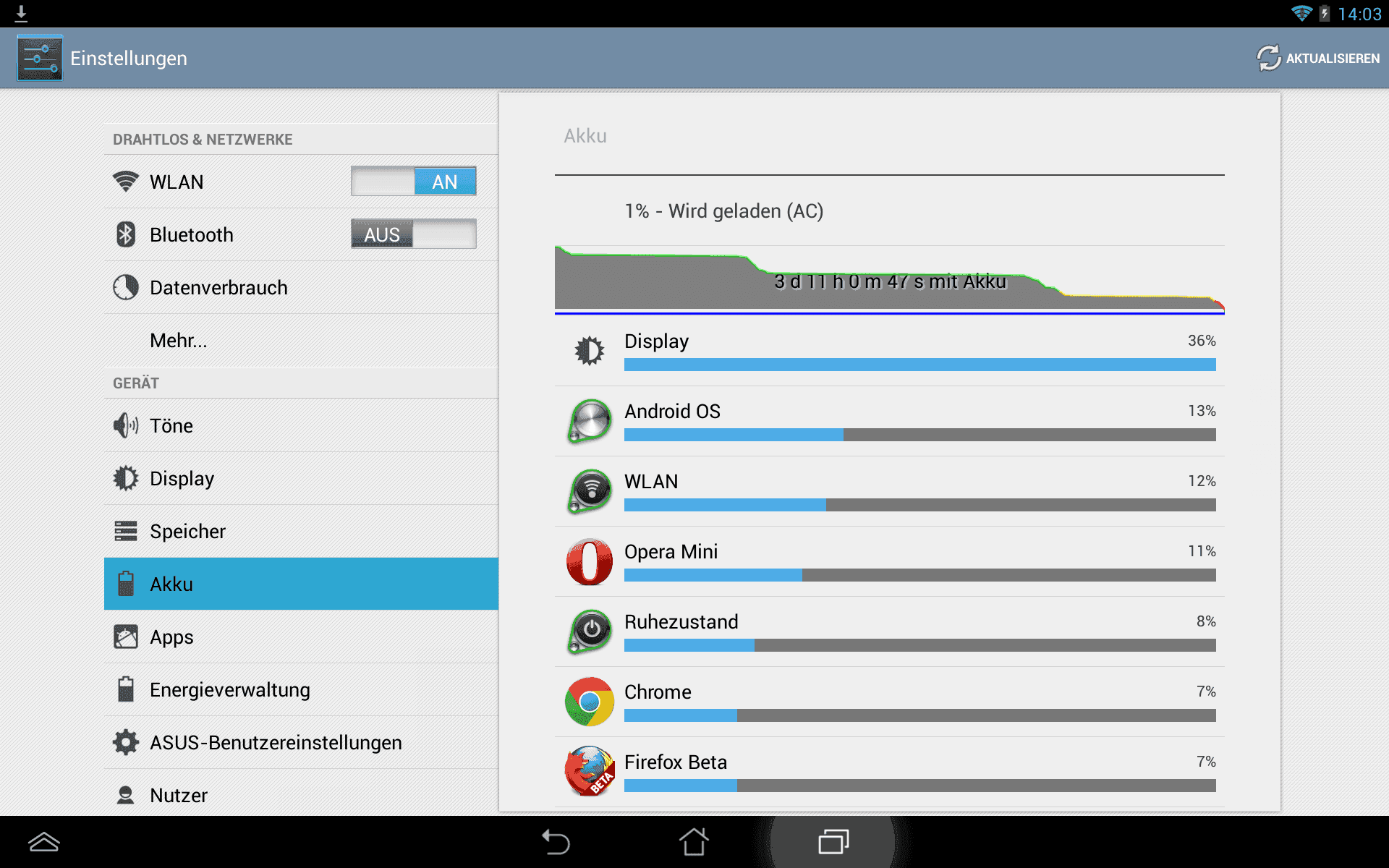Open Nutzer settings
Screen dimensions: 1389x868
(x=301, y=793)
